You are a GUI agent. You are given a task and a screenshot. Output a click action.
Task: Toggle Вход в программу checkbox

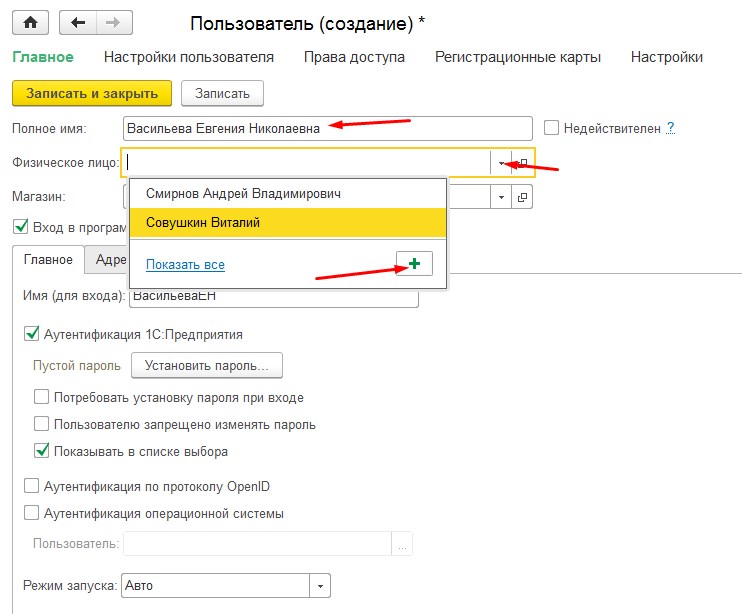[20, 227]
